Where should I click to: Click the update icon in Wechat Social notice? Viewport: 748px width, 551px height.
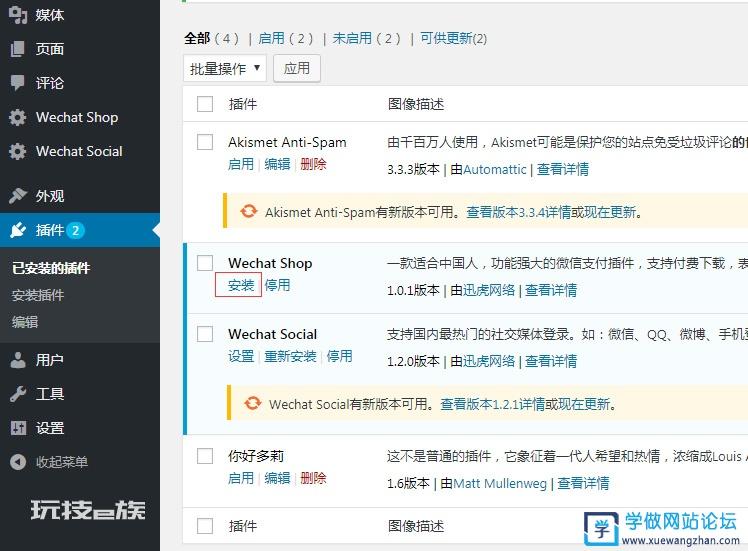click(252, 404)
